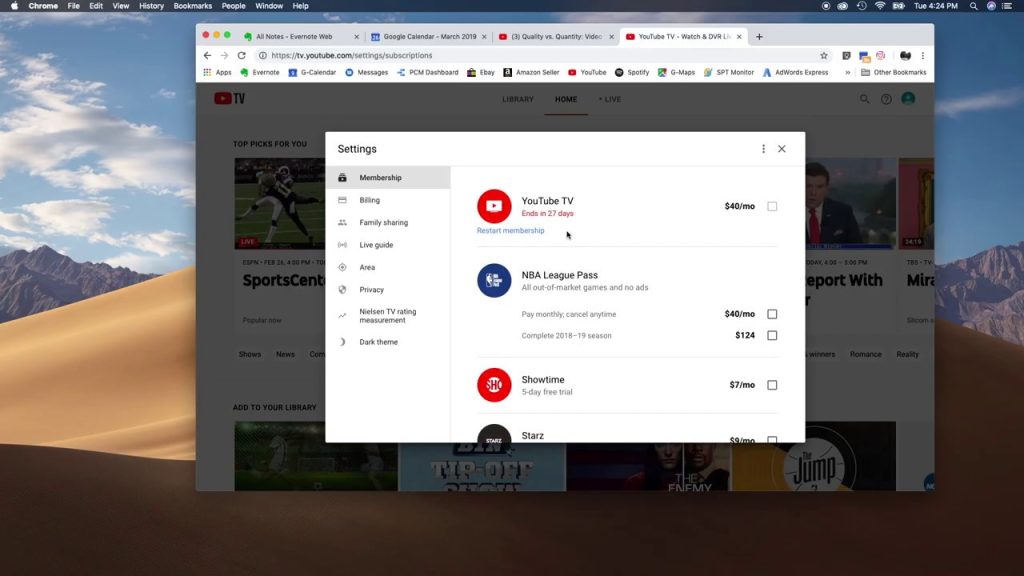Click the NBA League Pass logo icon
This screenshot has width=1024, height=576.
click(x=494, y=281)
